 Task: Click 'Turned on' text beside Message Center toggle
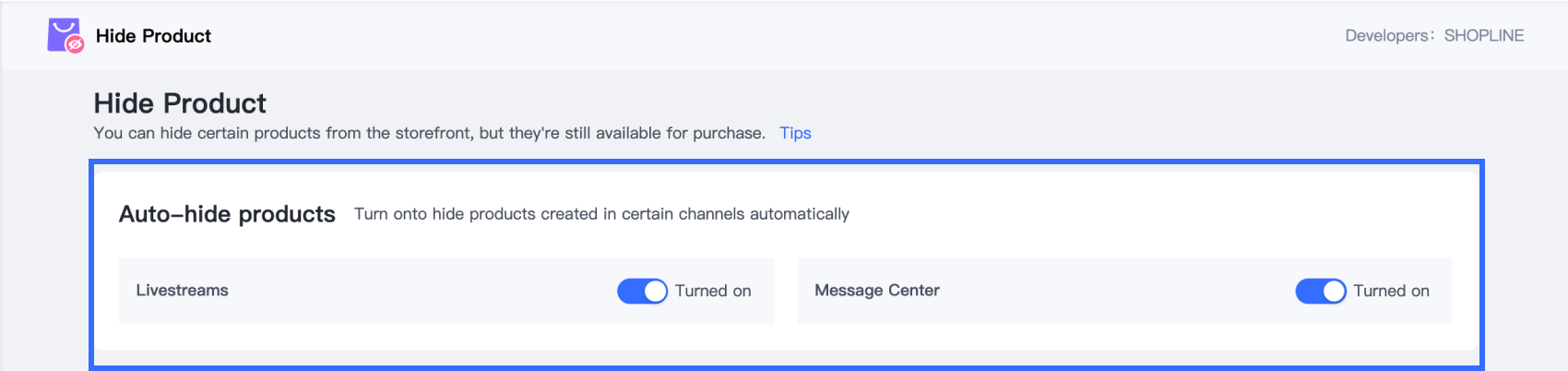(x=1391, y=291)
